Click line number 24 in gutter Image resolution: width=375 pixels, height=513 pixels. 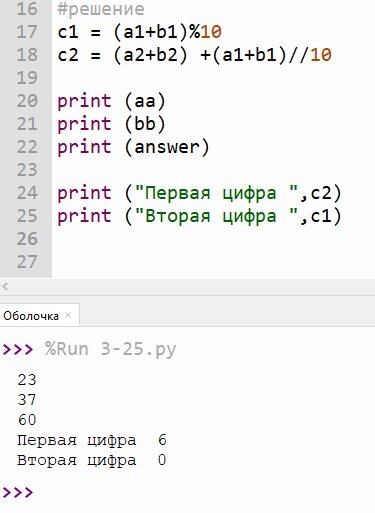pyautogui.click(x=26, y=193)
